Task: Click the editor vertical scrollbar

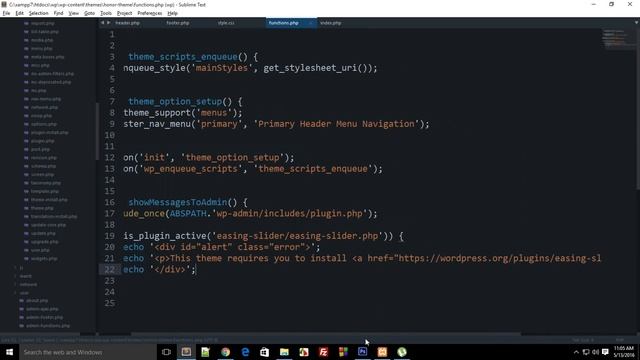Action: [x=638, y=108]
